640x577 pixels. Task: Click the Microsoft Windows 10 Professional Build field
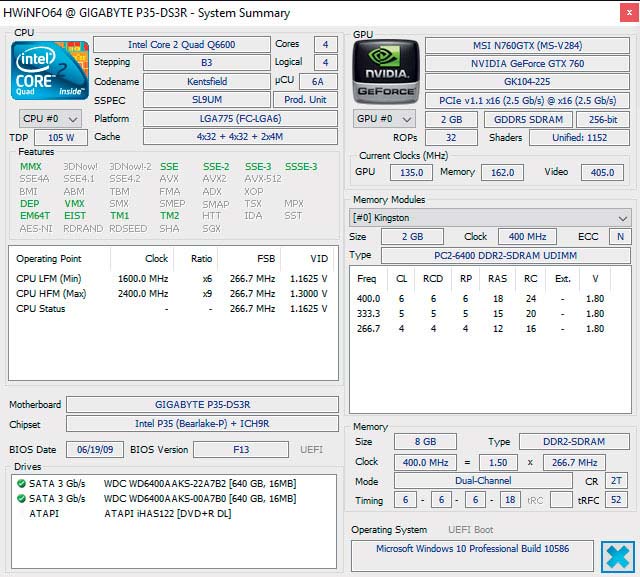472,556
